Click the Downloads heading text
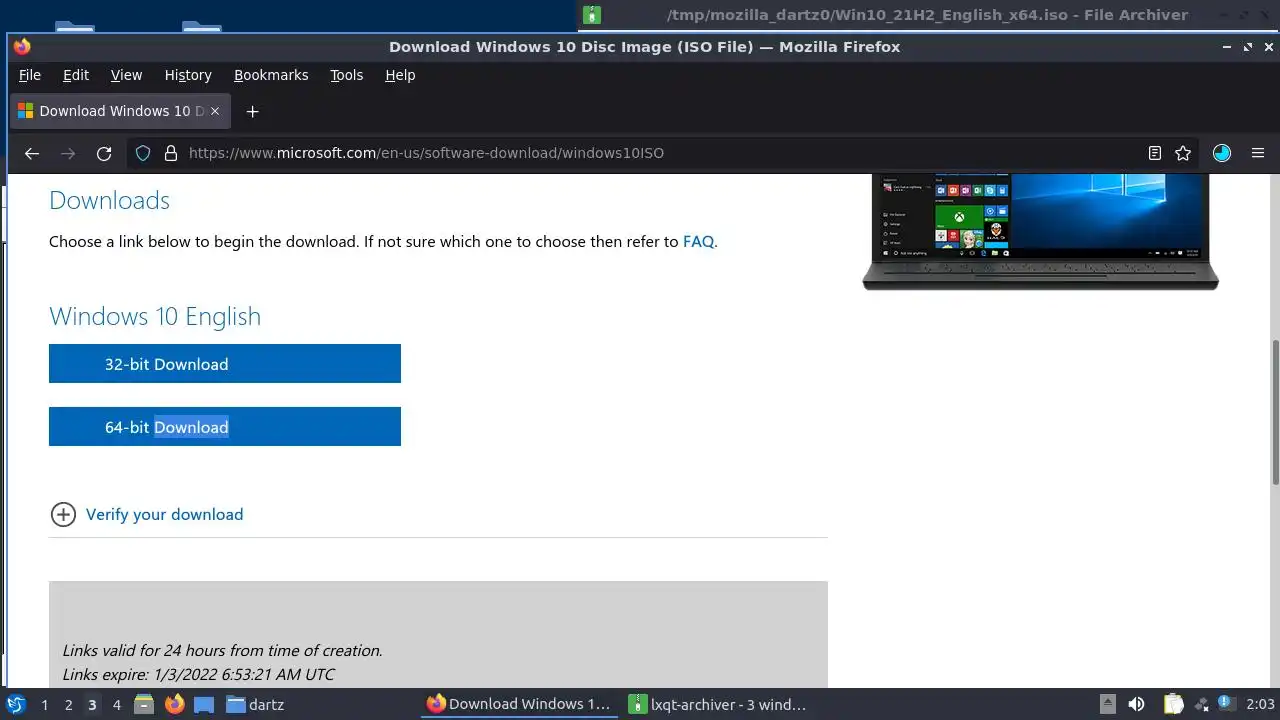 tap(109, 200)
